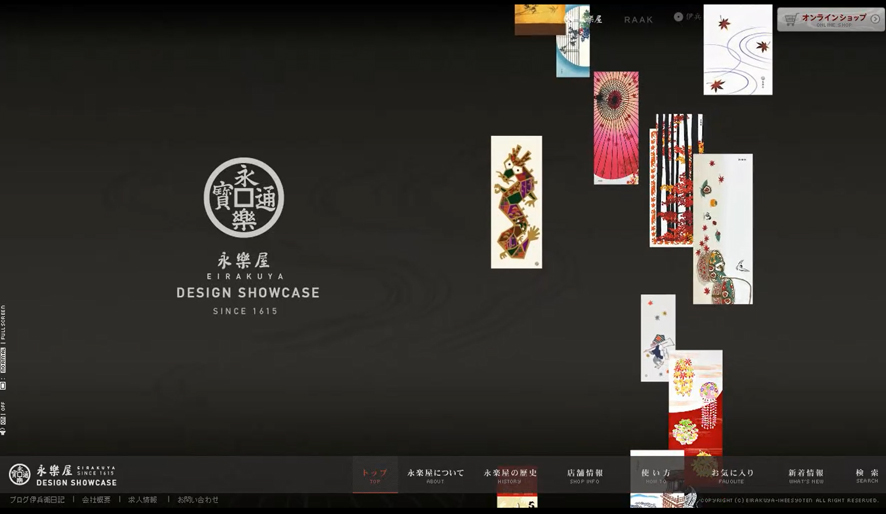This screenshot has height=514, width=886.
Task: Click the large Eirakuya coin emblem
Action: tap(244, 197)
